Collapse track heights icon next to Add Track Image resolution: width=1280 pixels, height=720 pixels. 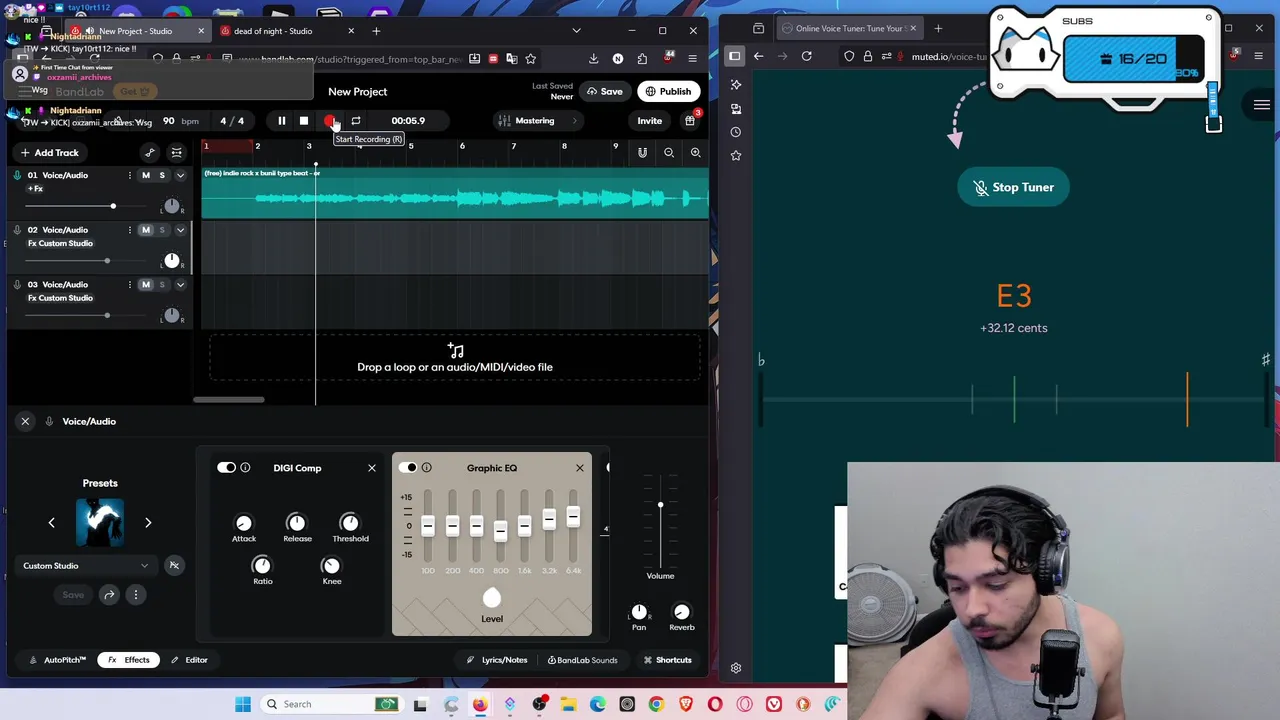176,153
